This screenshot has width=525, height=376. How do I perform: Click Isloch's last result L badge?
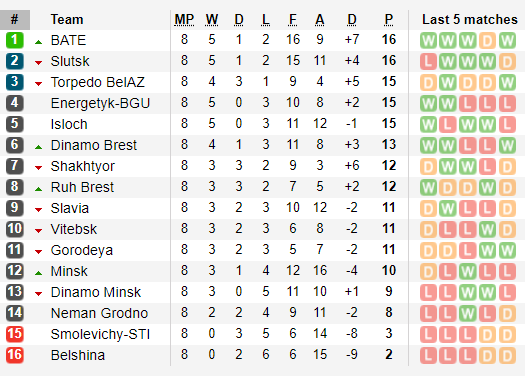[507, 125]
